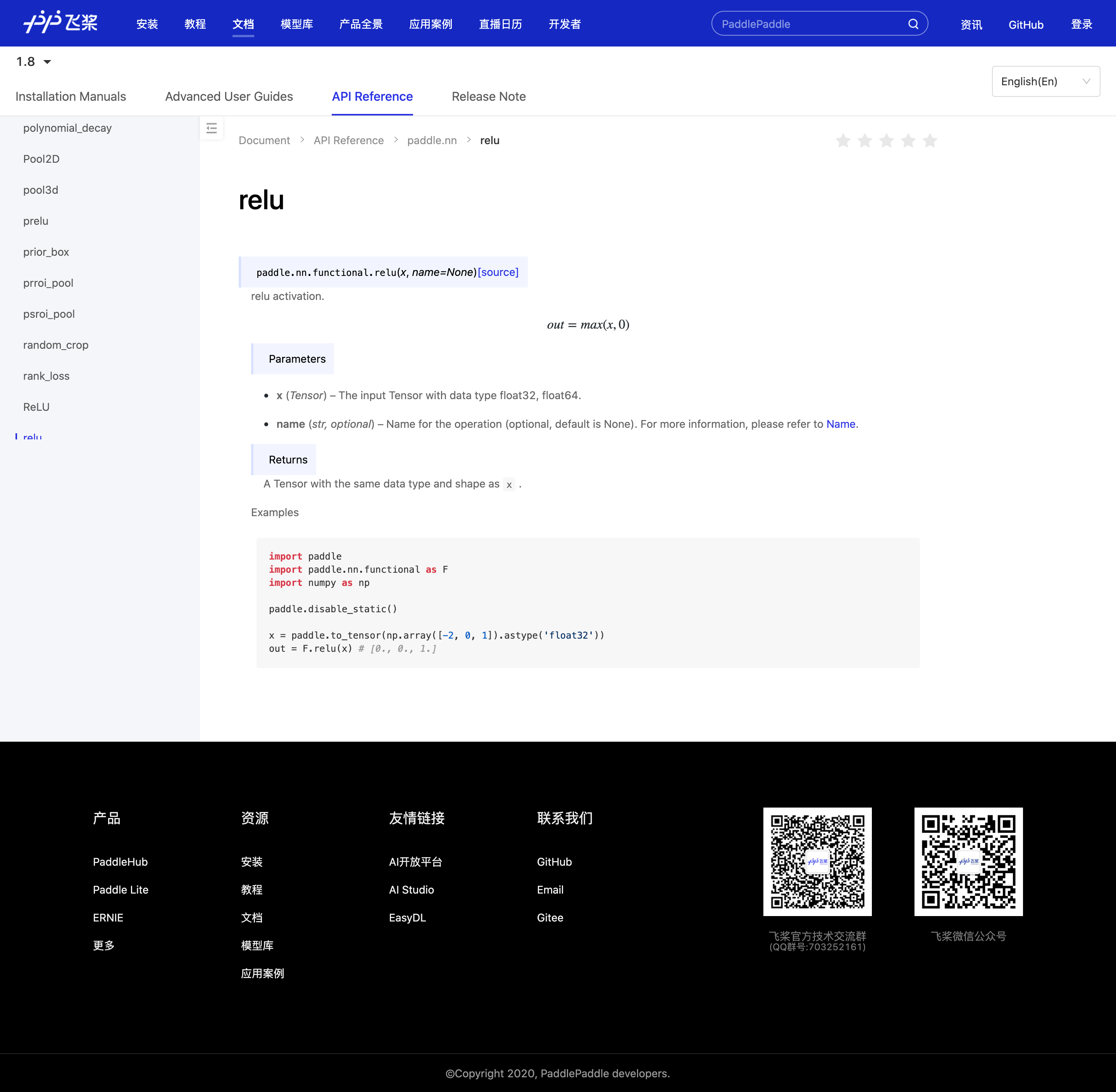This screenshot has width=1116, height=1092.
Task: Open GitHub link in top navigation
Action: tap(1025, 25)
